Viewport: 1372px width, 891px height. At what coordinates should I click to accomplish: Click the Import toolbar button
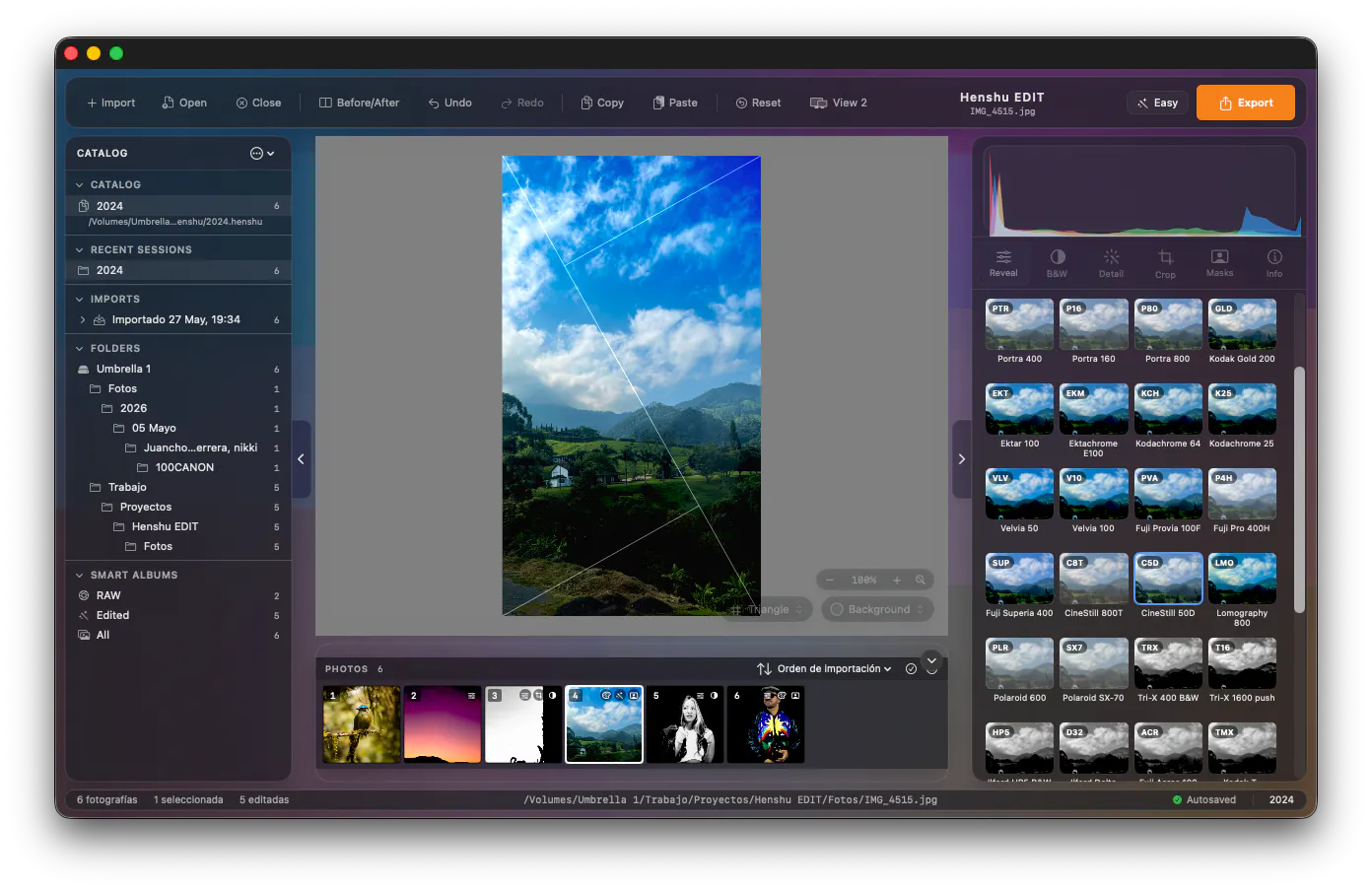(x=110, y=103)
